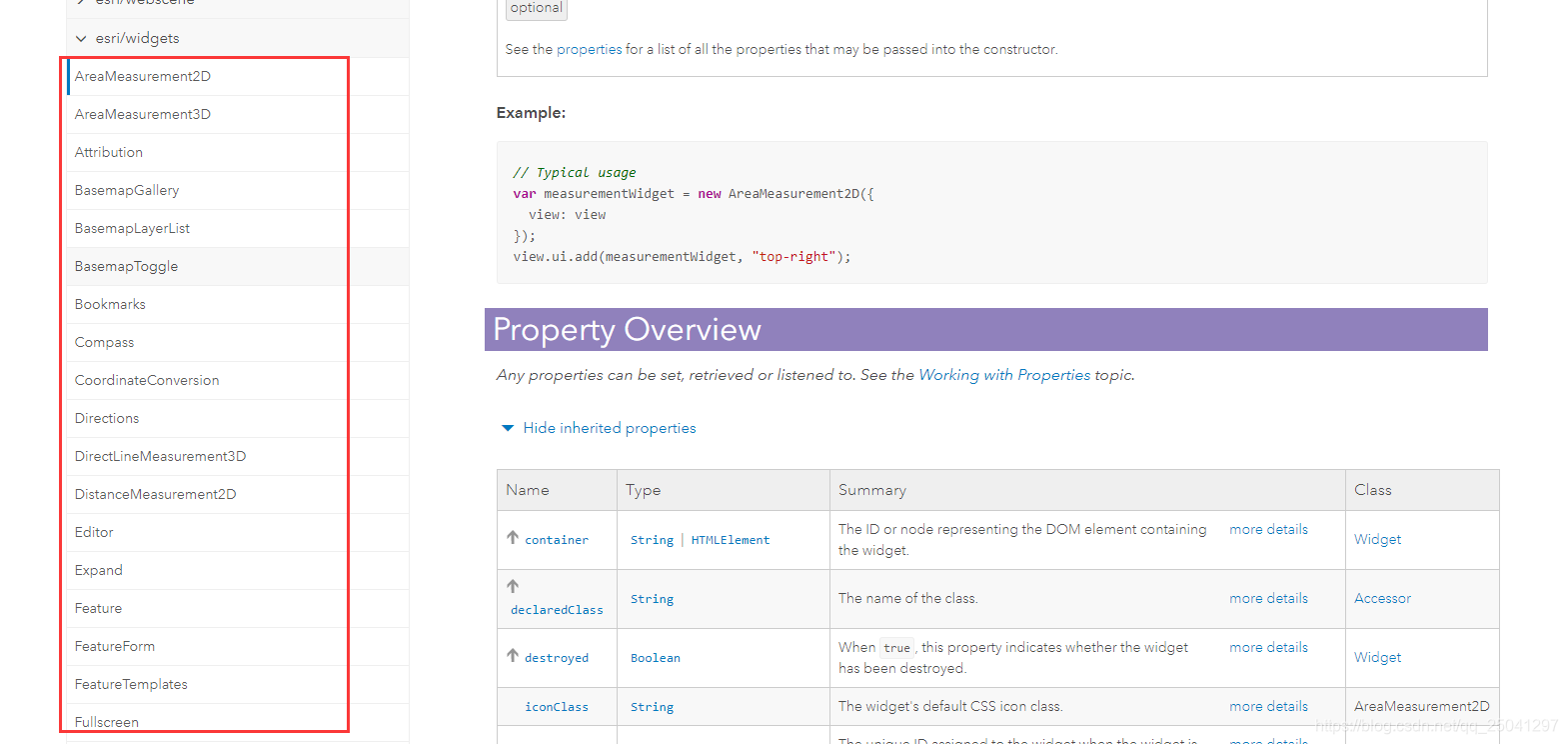Go to Directions widget page

(107, 419)
